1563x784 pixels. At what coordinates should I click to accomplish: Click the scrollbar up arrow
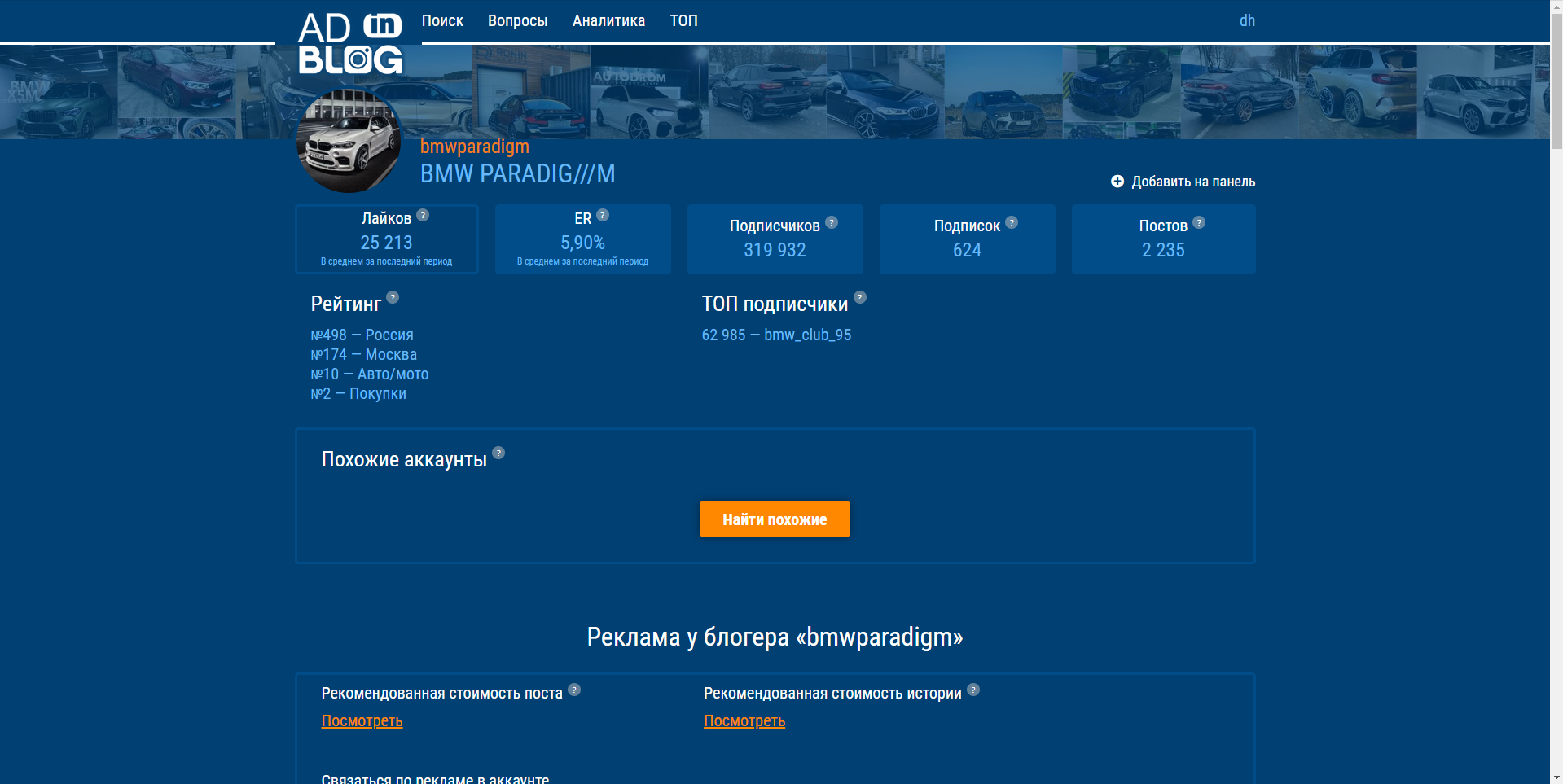(1556, 6)
